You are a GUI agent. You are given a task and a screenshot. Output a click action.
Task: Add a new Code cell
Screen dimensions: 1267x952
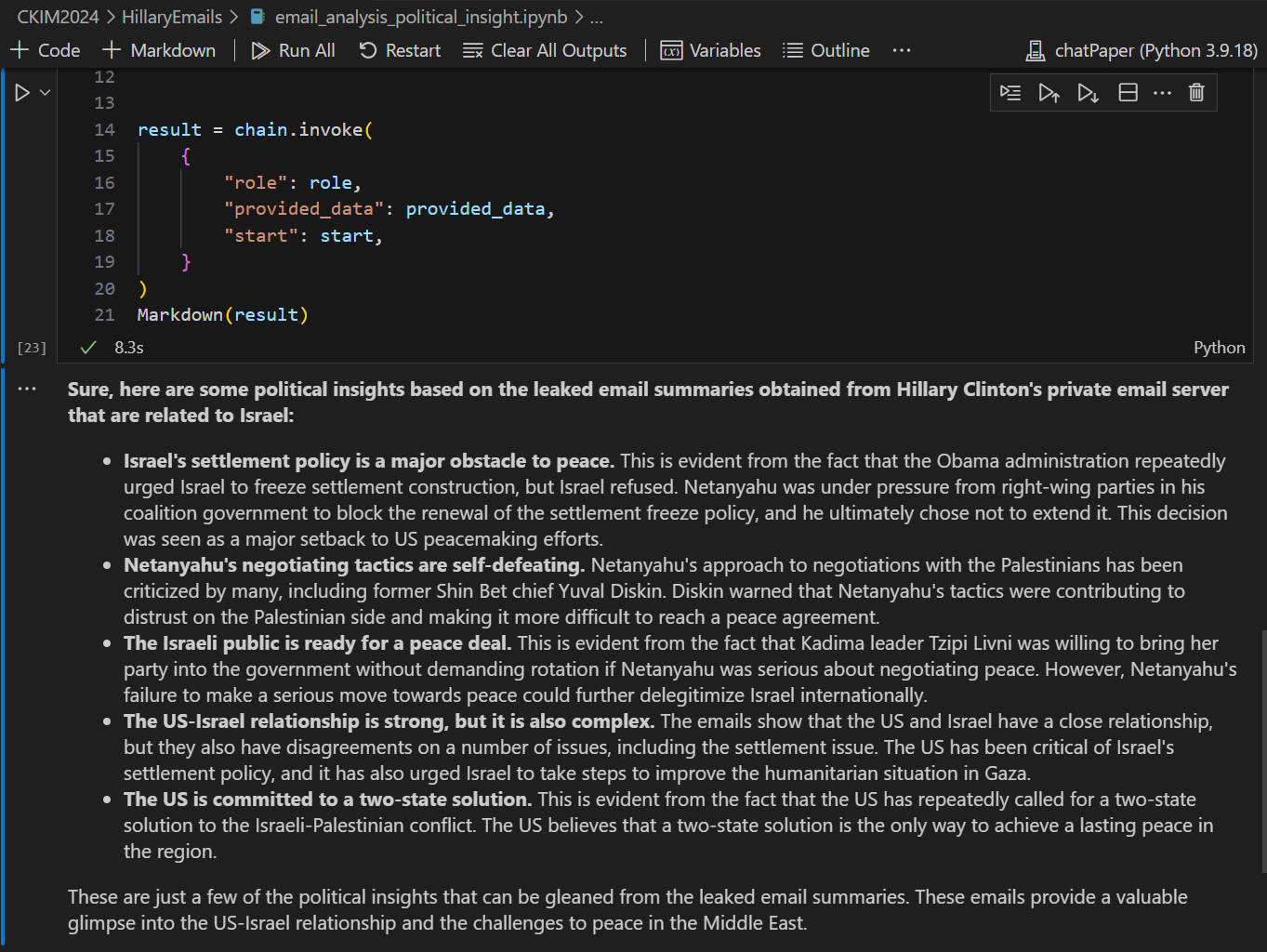[x=46, y=50]
